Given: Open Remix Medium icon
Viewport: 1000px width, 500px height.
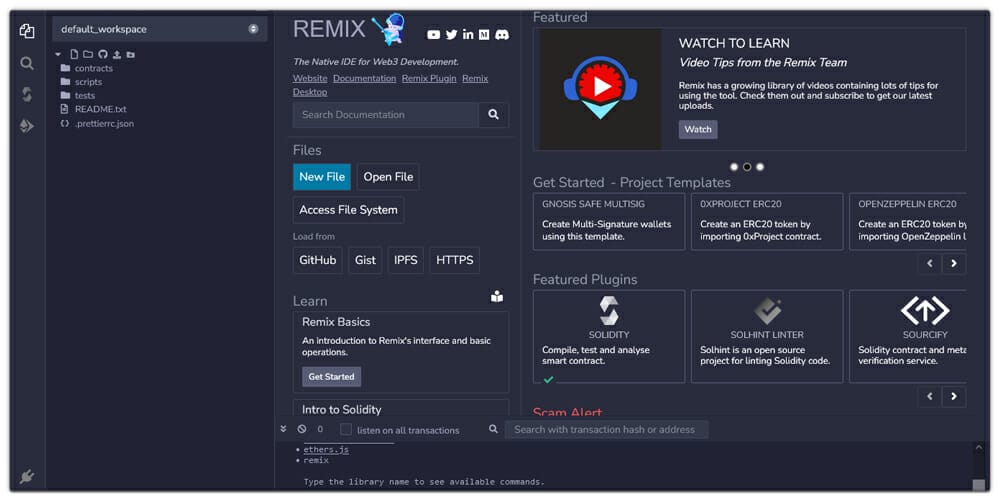Looking at the screenshot, I should point(484,35).
